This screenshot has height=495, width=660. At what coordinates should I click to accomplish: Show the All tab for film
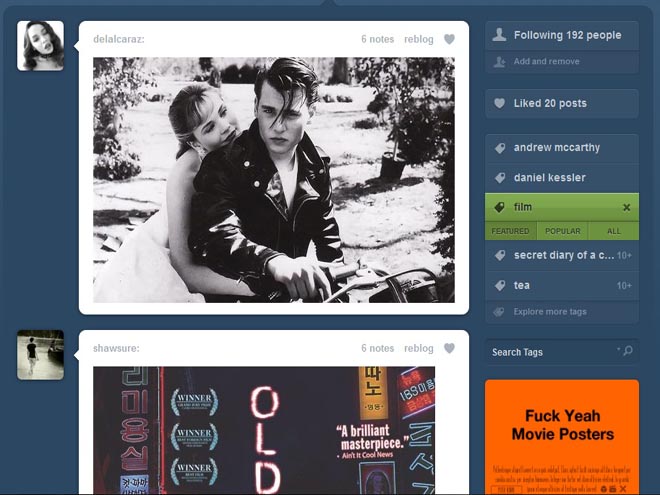pyautogui.click(x=613, y=231)
